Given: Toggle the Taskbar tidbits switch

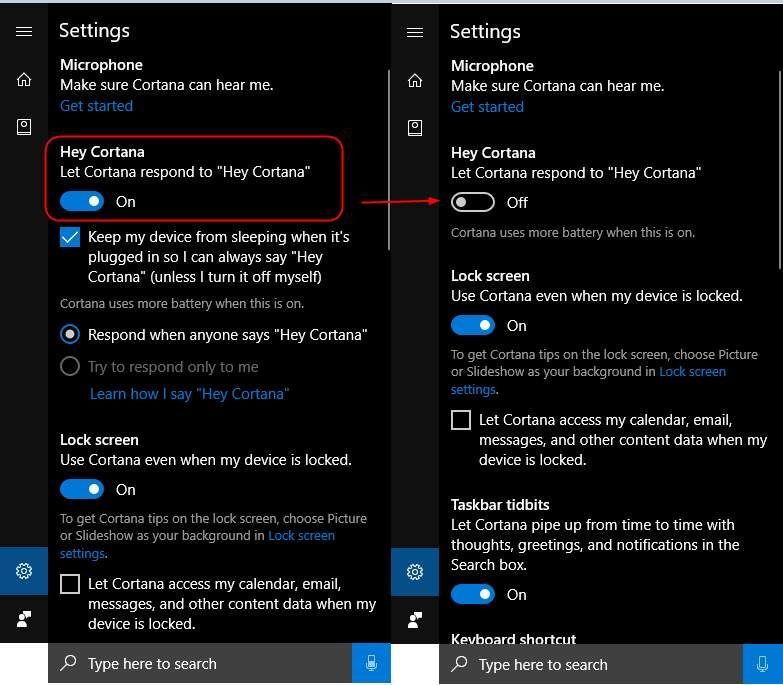Looking at the screenshot, I should click(x=473, y=594).
